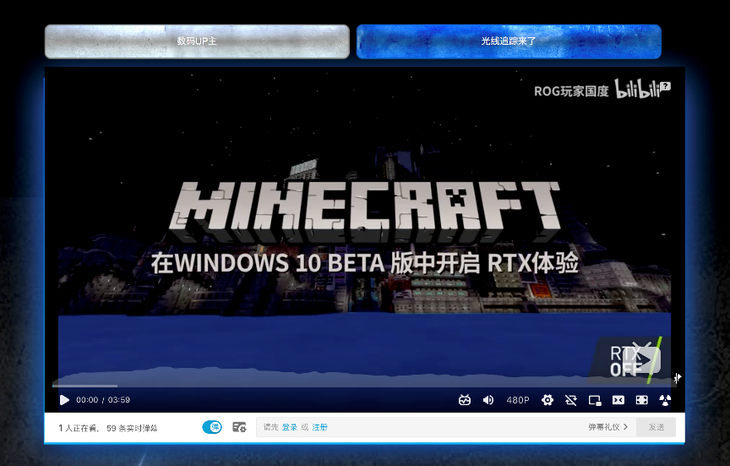The height and width of the screenshot is (466, 730).
Task: Click the danmaku comment input field
Action: point(446,427)
